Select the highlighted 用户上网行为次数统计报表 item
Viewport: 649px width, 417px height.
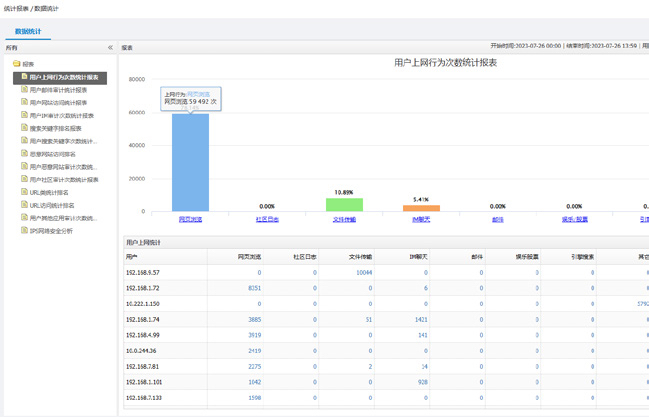(64, 77)
